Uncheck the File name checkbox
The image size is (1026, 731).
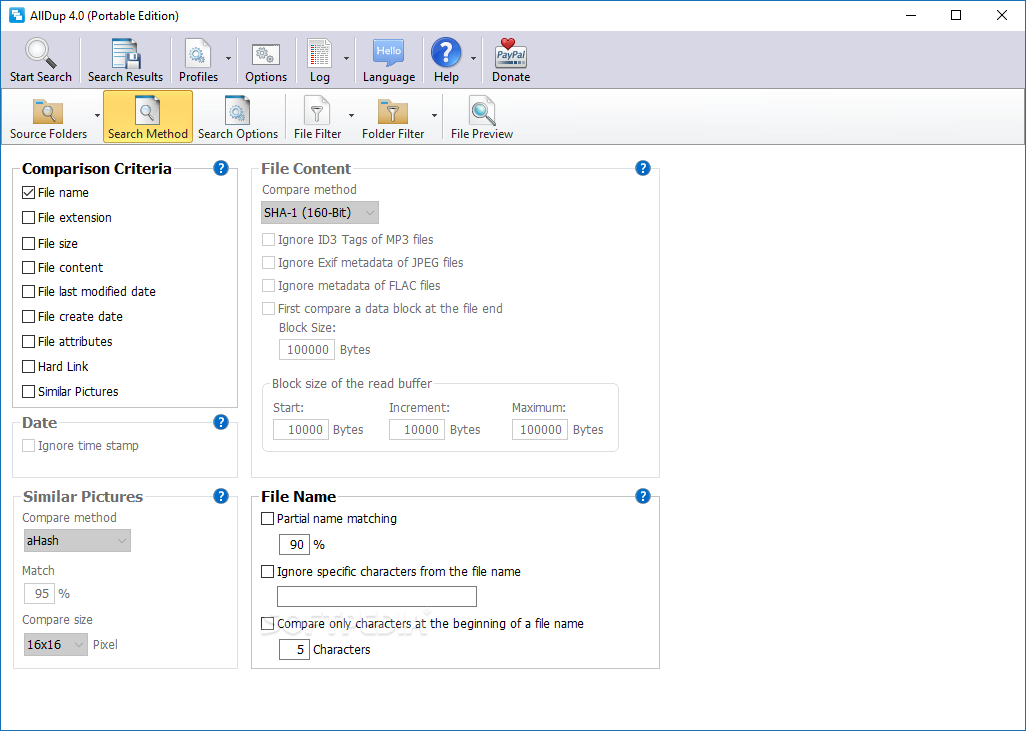[28, 192]
